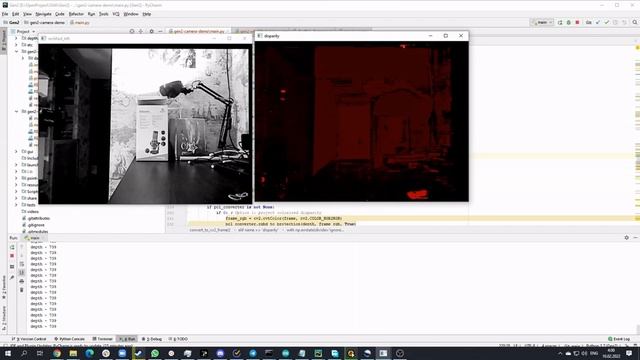
Task: Open the Edit menu
Action: point(16,14)
